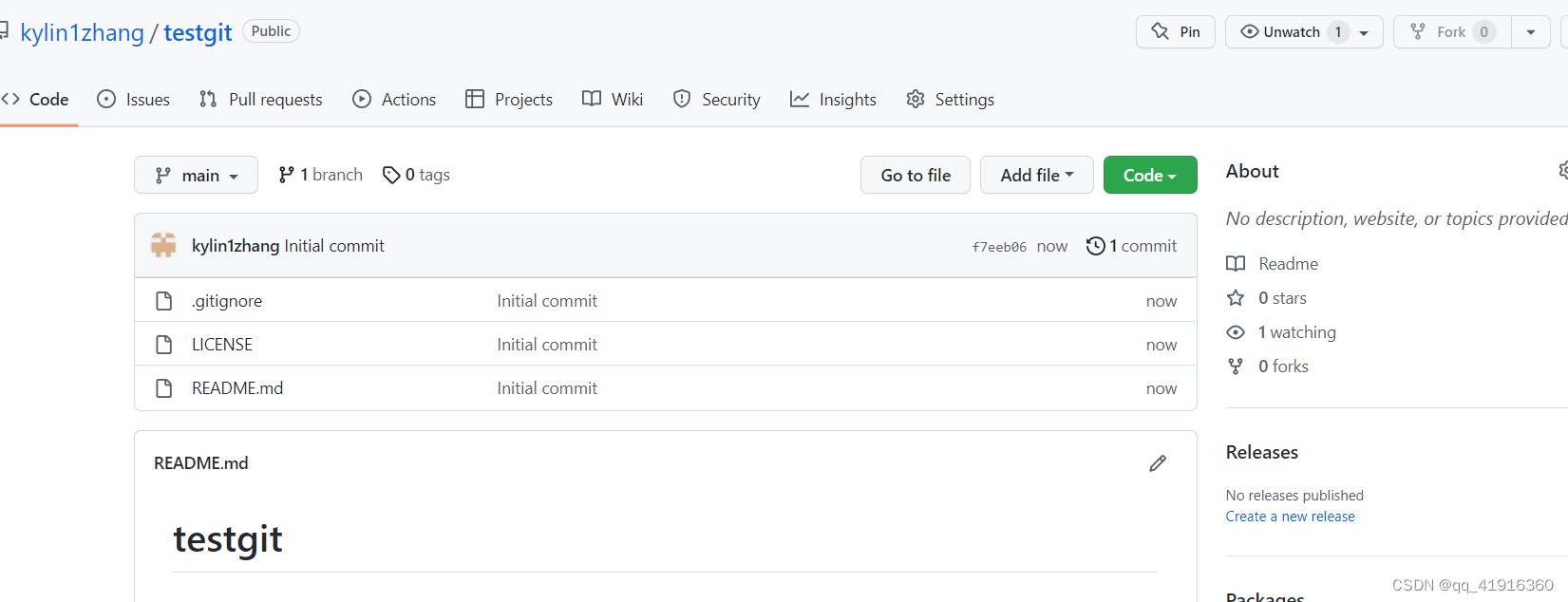
Task: Click the LICENSE file icon
Action: pyautogui.click(x=164, y=345)
